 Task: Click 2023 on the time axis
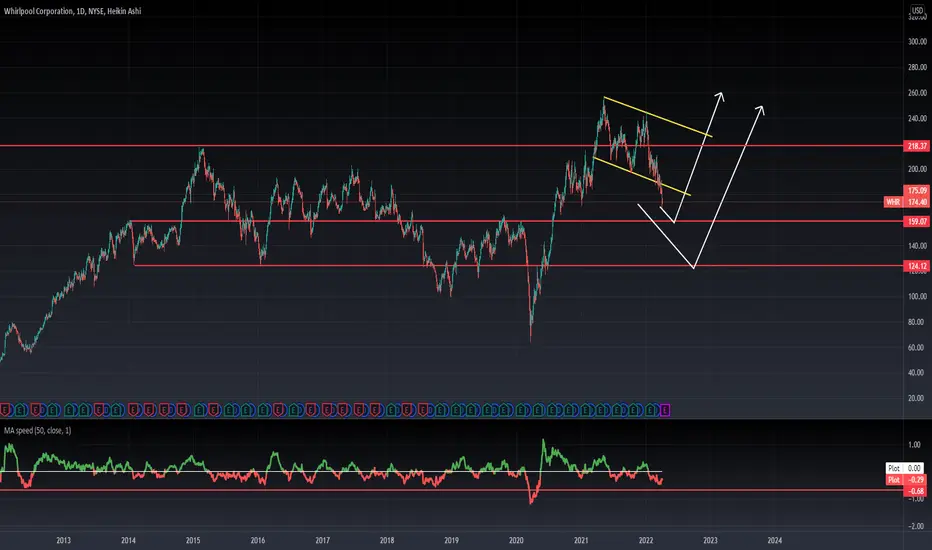710,540
